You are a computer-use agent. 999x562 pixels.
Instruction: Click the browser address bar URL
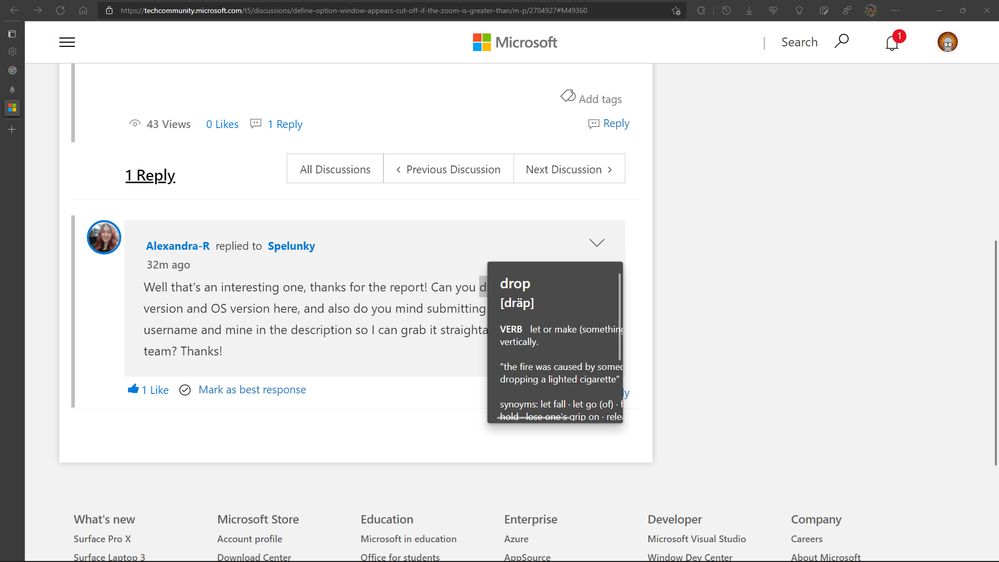pos(354,10)
